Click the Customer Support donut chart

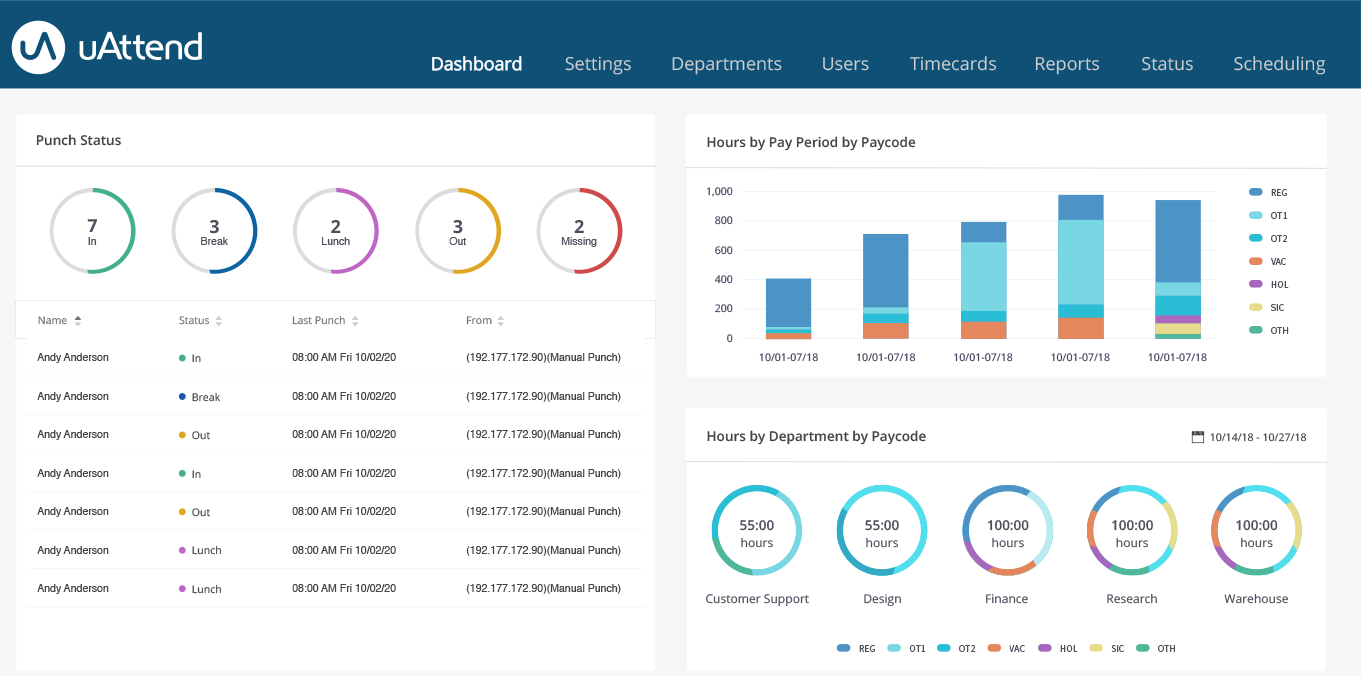[x=757, y=531]
